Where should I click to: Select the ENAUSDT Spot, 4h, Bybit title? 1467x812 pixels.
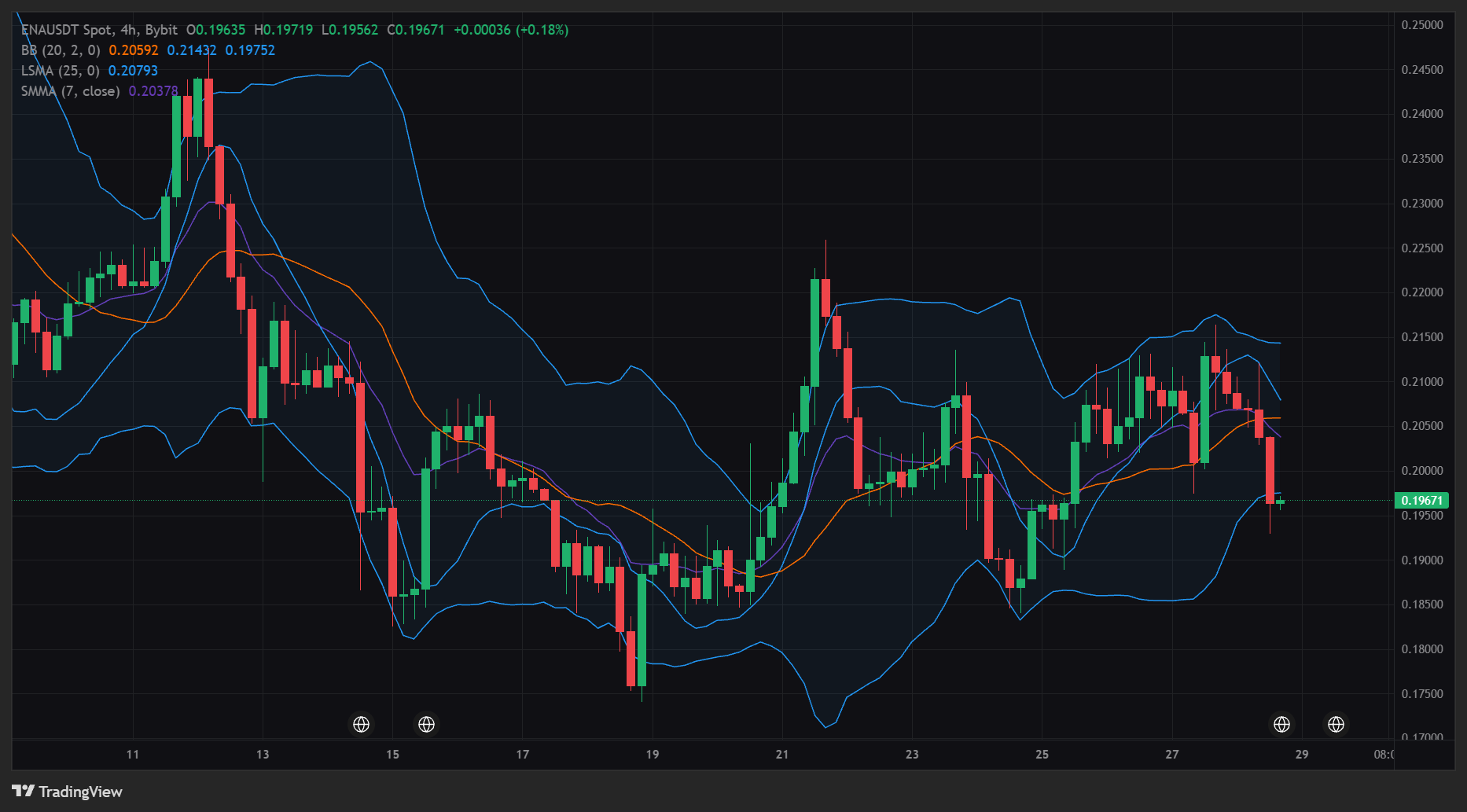click(x=99, y=30)
